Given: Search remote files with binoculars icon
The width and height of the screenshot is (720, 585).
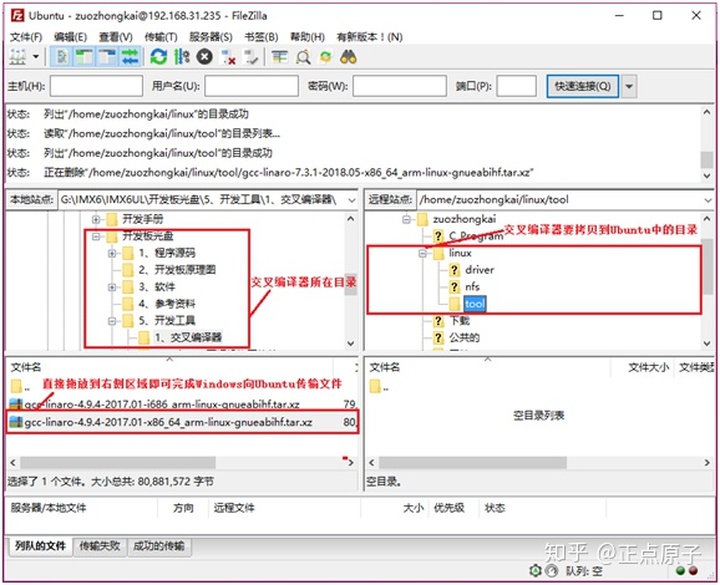Looking at the screenshot, I should tap(349, 57).
